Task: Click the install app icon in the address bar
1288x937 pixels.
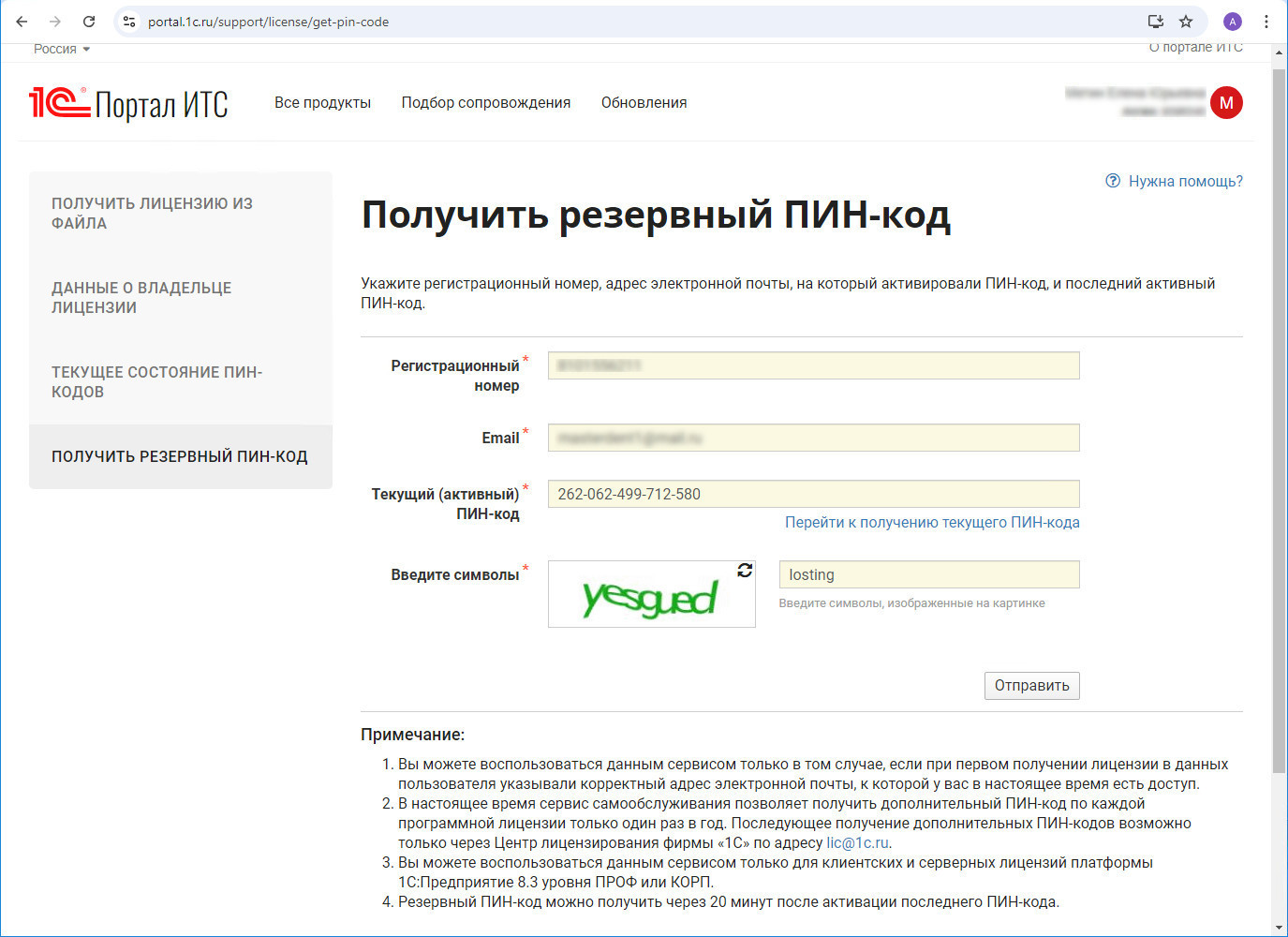Action: pyautogui.click(x=1156, y=22)
